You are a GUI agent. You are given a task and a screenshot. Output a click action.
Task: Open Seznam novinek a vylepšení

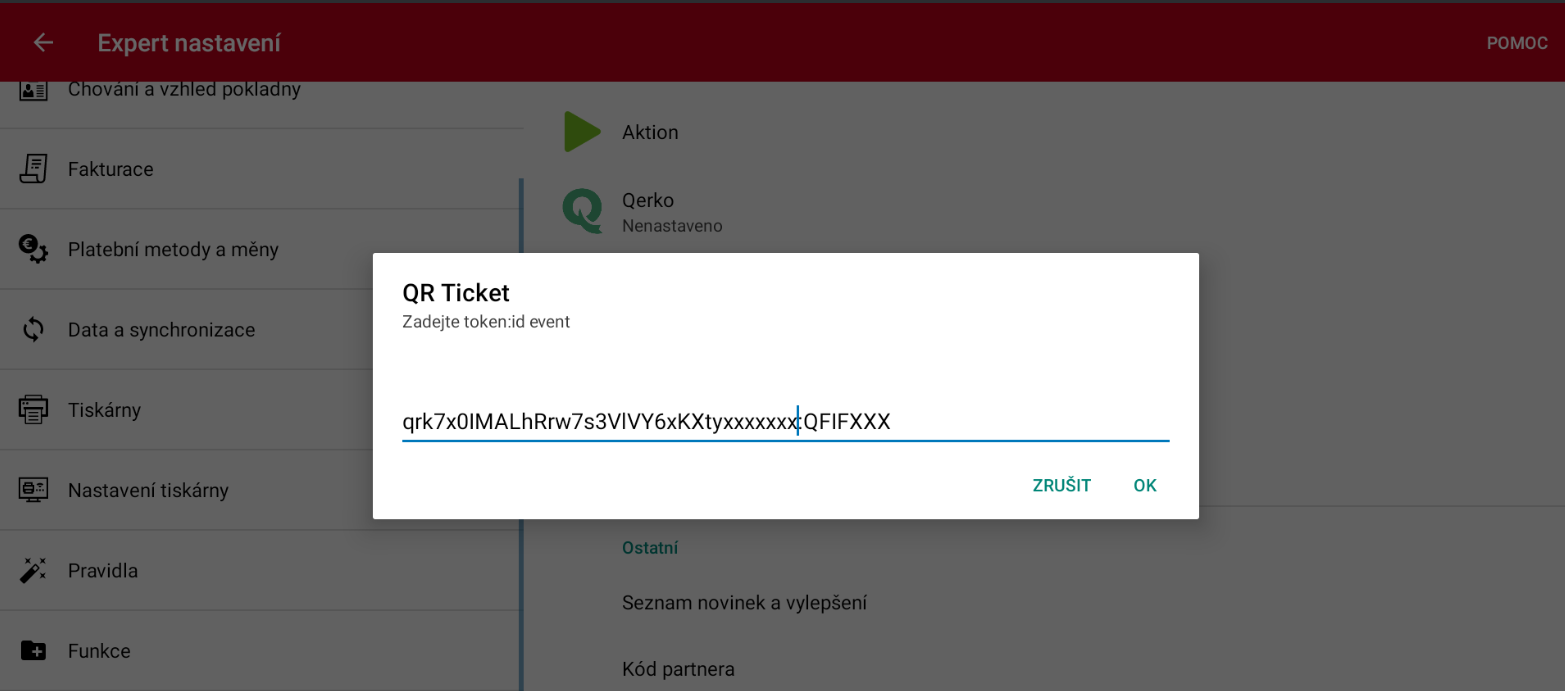point(744,603)
